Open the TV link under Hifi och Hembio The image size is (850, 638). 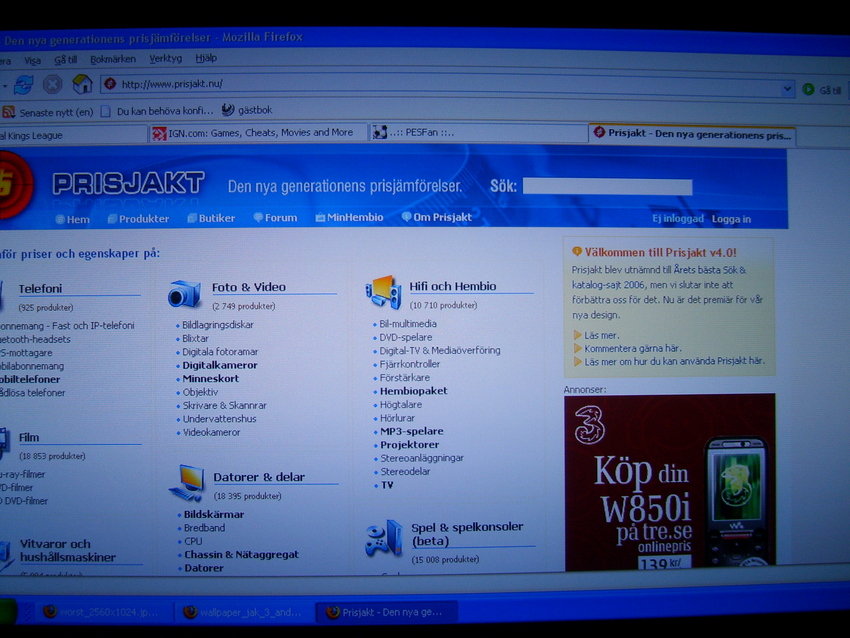coord(387,485)
